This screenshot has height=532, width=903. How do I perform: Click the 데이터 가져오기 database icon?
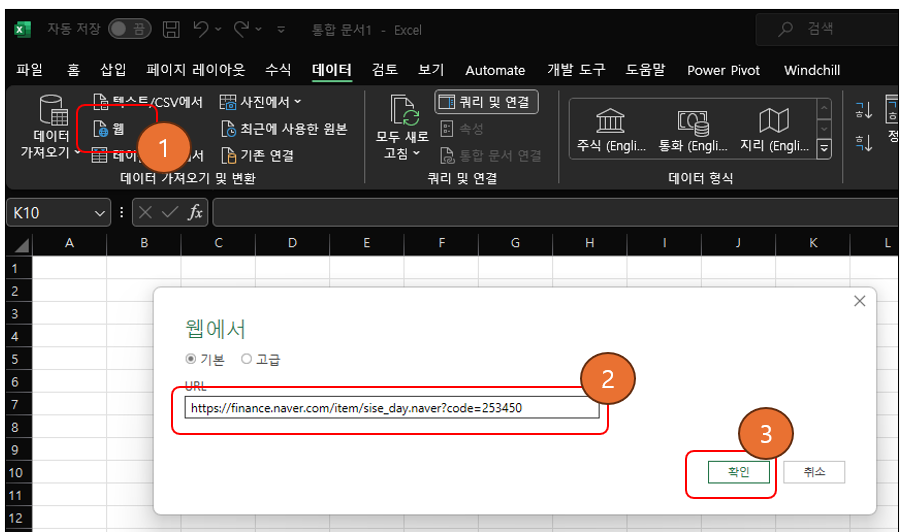point(52,110)
